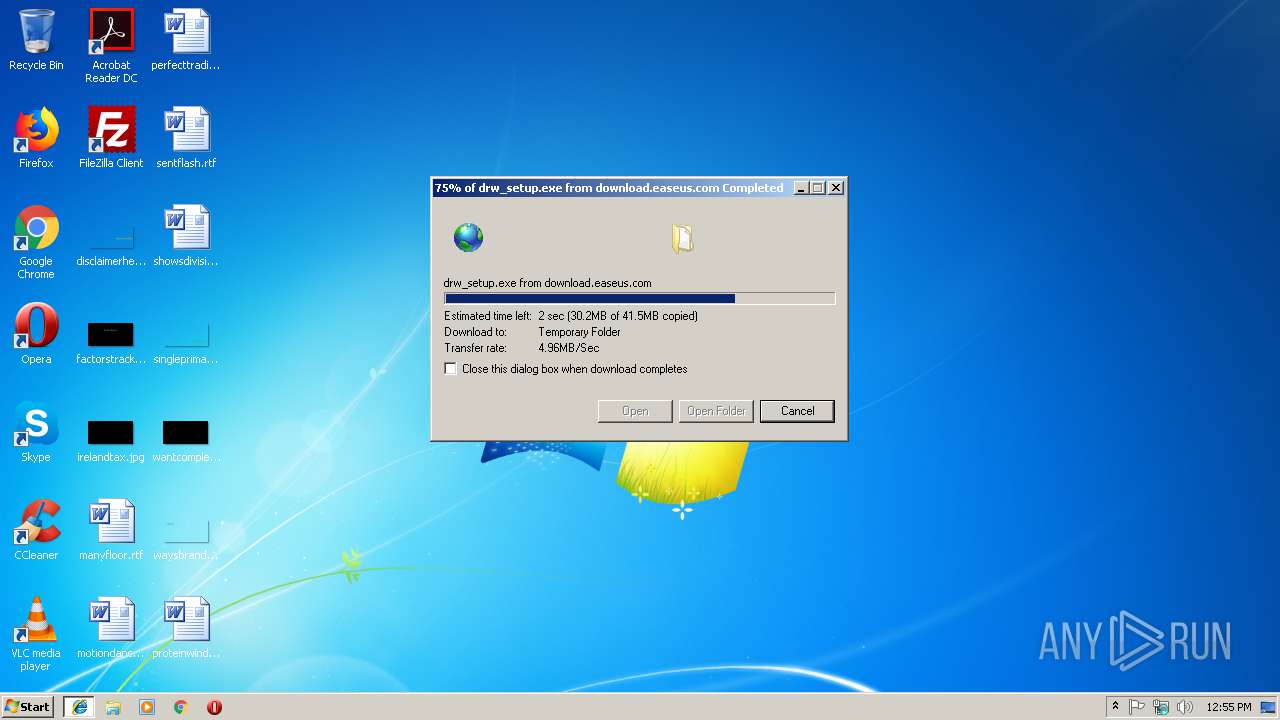This screenshot has width=1280, height=720.
Task: Minimize the download dialog window
Action: (x=800, y=188)
